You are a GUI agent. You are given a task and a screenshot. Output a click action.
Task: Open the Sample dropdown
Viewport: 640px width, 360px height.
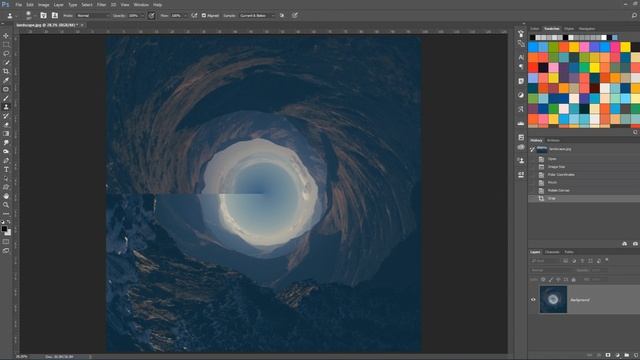[x=256, y=16]
